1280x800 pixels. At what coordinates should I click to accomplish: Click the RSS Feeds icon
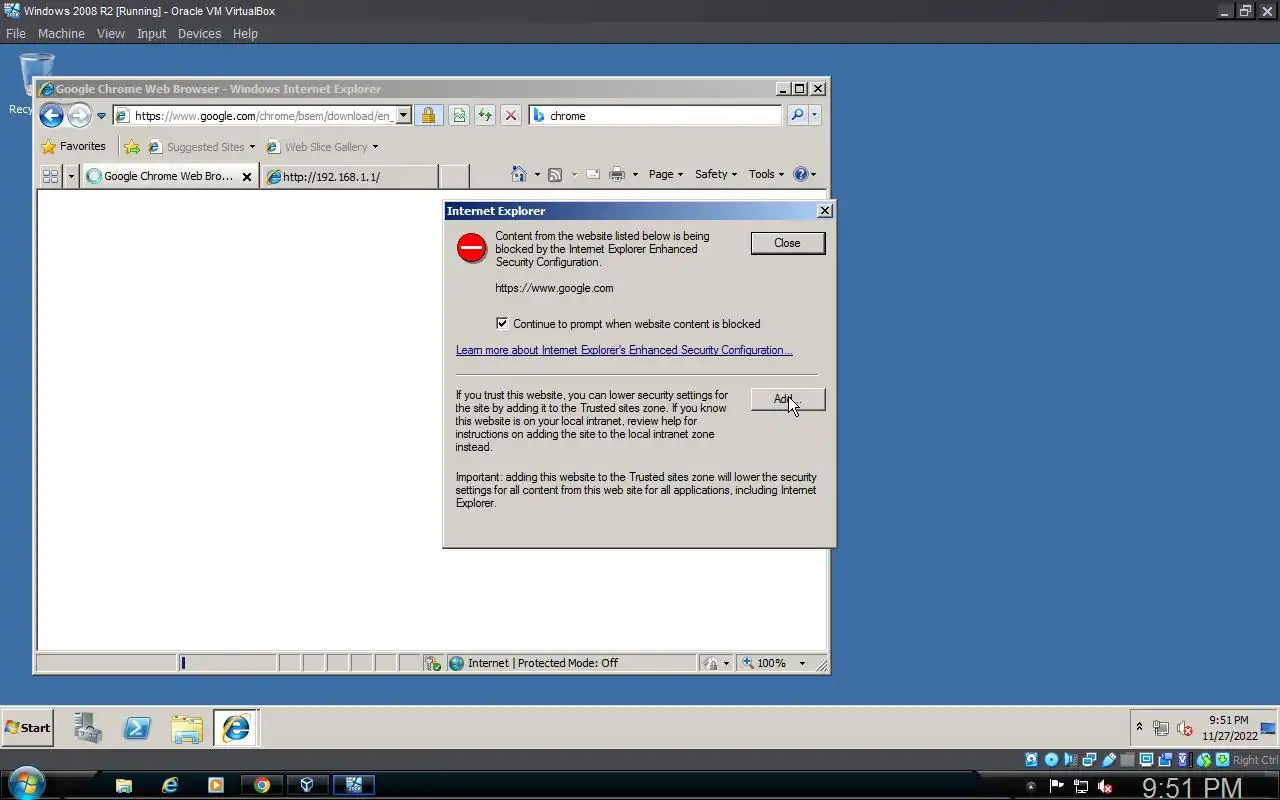click(x=555, y=174)
